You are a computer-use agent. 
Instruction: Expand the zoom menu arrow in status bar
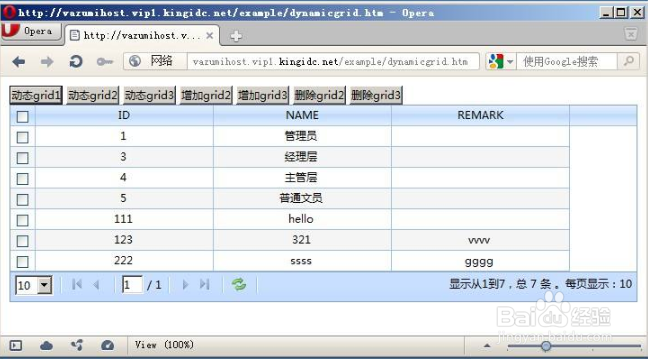click(x=487, y=346)
